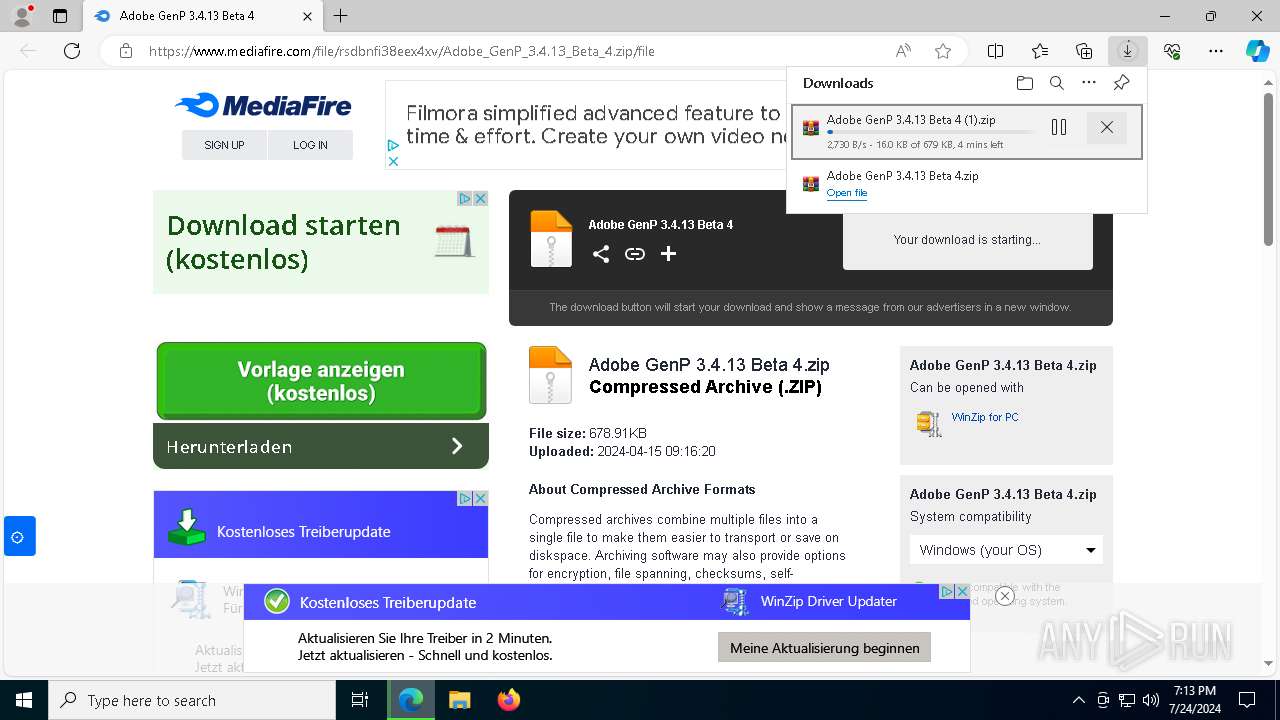Viewport: 1280px width, 720px height.
Task: View site information lock icon
Action: (x=125, y=51)
